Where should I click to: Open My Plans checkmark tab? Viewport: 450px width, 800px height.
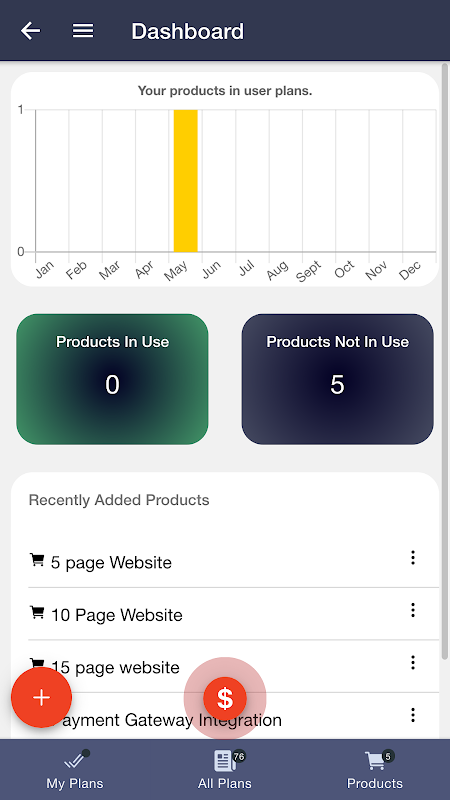[x=75, y=769]
